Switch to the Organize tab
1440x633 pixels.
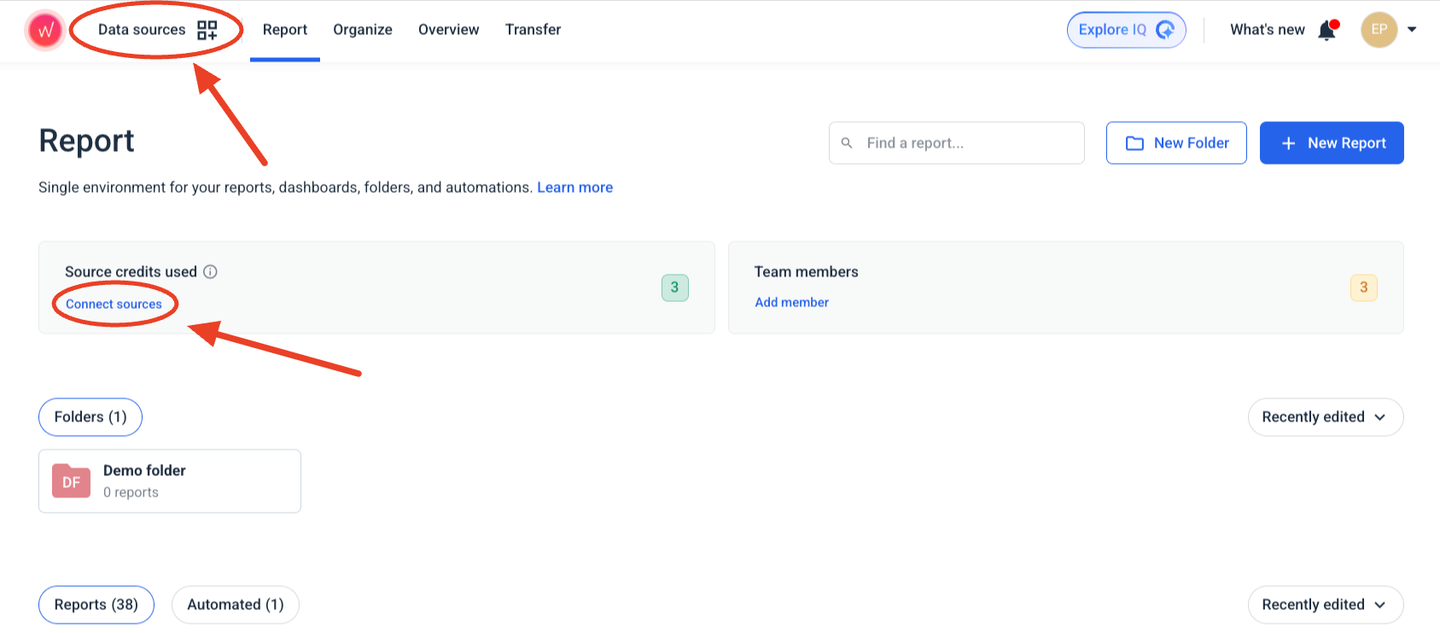[362, 30]
